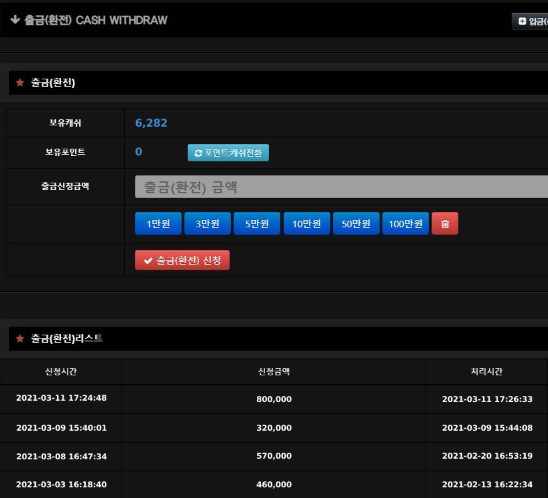
Task: Click the 신청시간 column header
Action: 61,371
